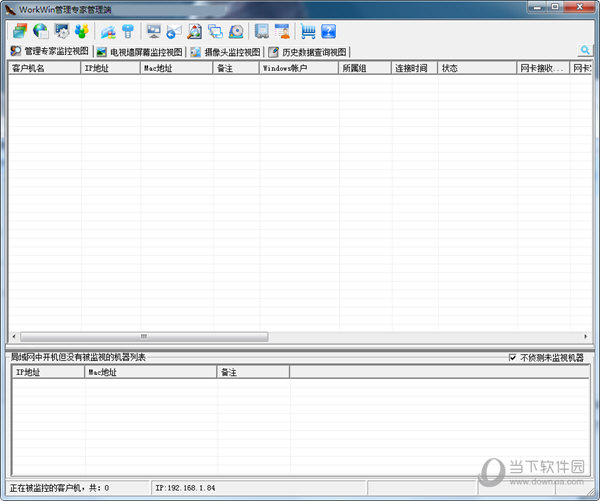Click the disc drive toolbar icon

pyautogui.click(x=237, y=31)
